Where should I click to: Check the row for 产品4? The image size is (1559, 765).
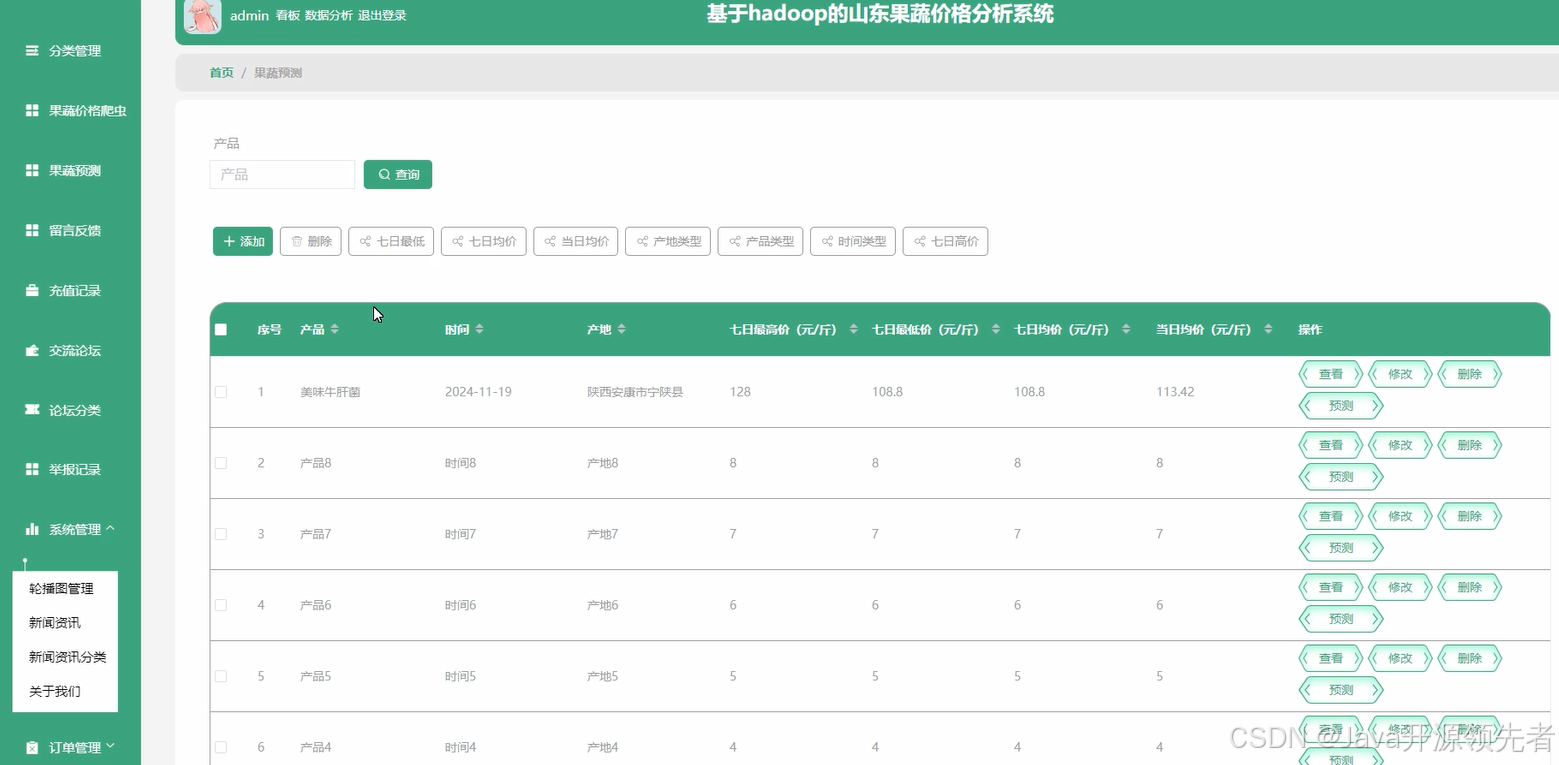click(221, 747)
